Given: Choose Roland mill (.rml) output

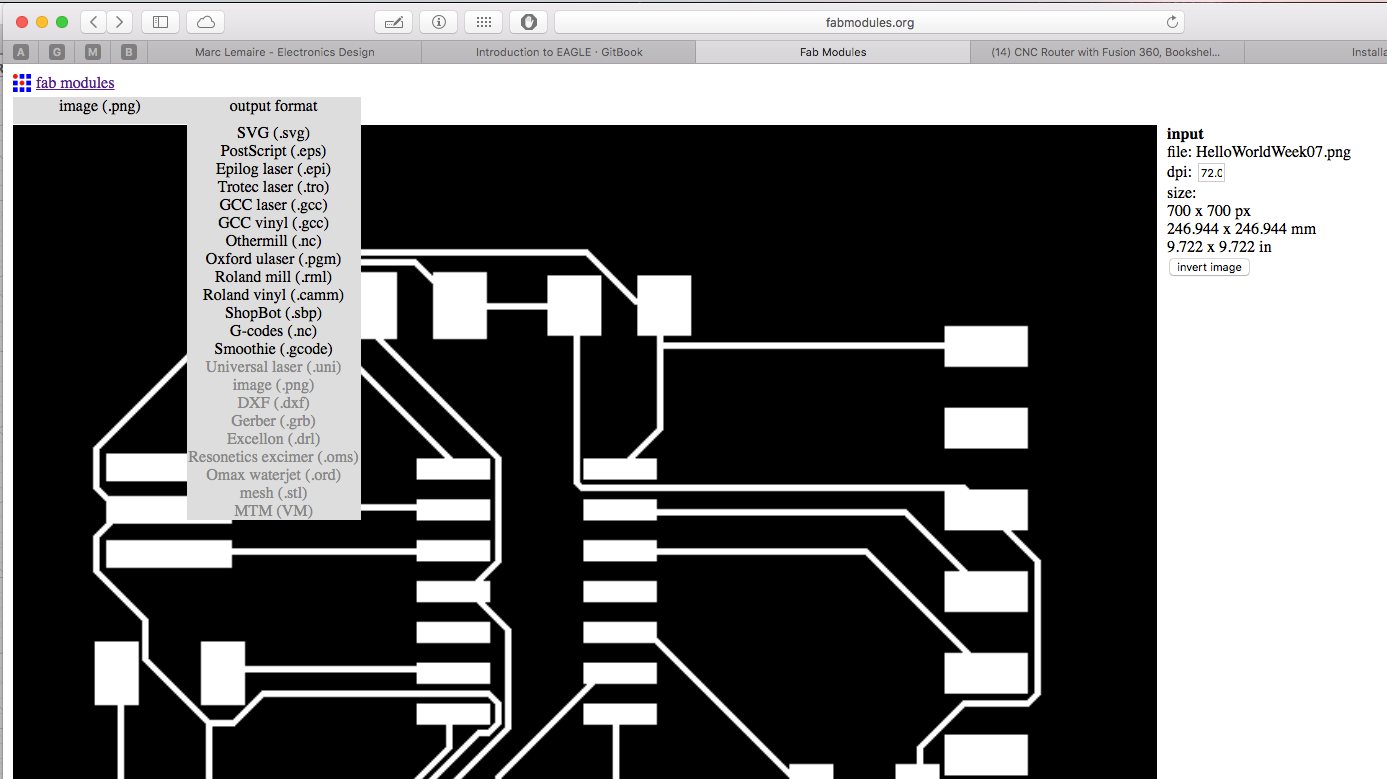Looking at the screenshot, I should [273, 277].
